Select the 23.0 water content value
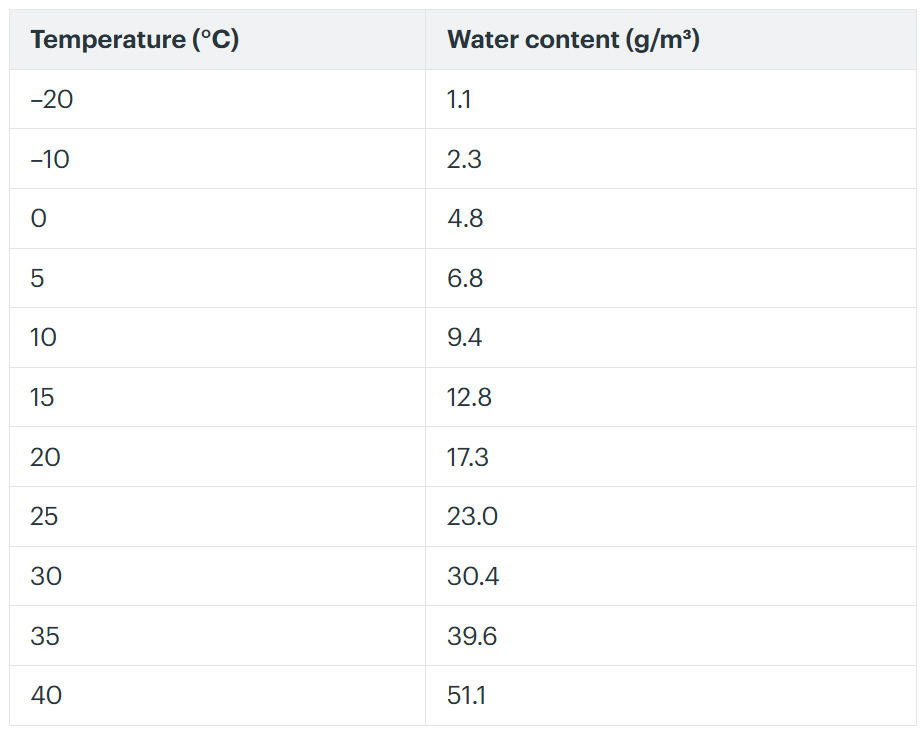The height and width of the screenshot is (732, 924). 473,517
